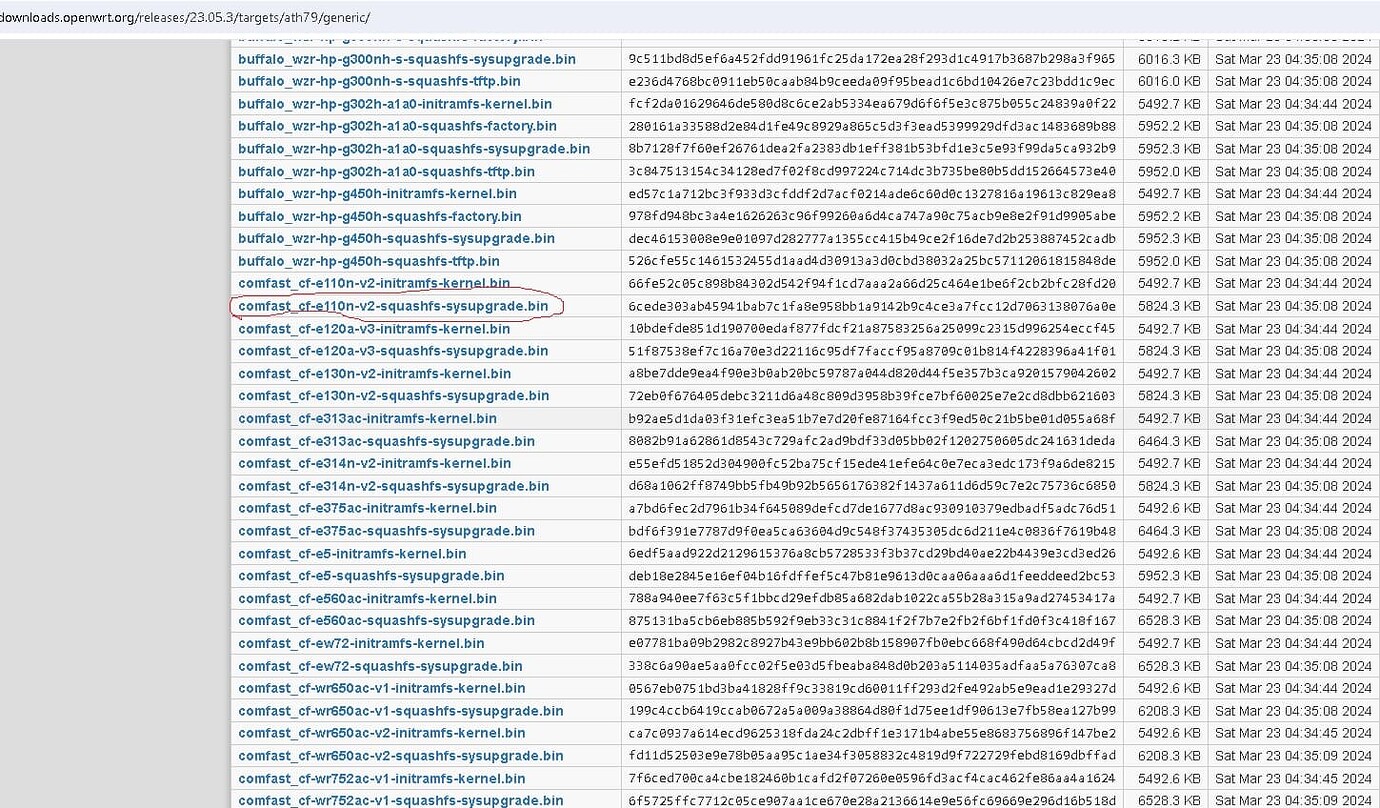Image resolution: width=1380 pixels, height=808 pixels.
Task: Select buffalo_wzr-hp-g302h-a1a0-squashfs-factory.bin link
Action: coord(397,126)
